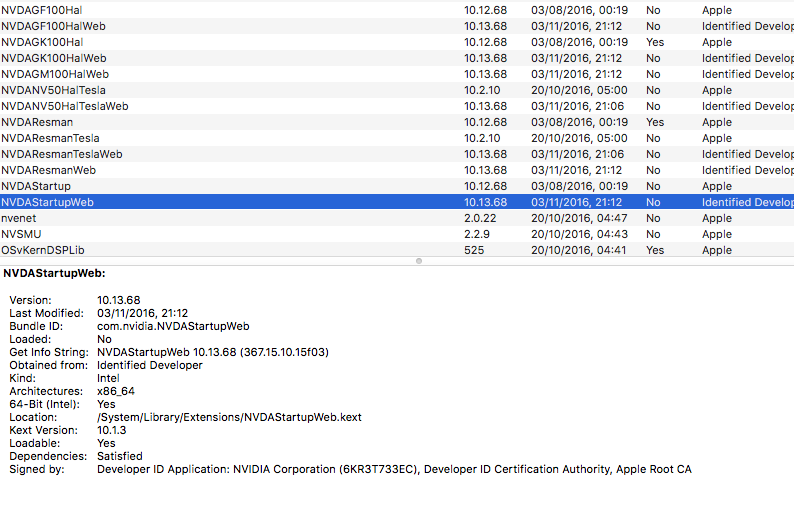The width and height of the screenshot is (794, 510).
Task: Click Last Modified value in details
Action: [143, 313]
